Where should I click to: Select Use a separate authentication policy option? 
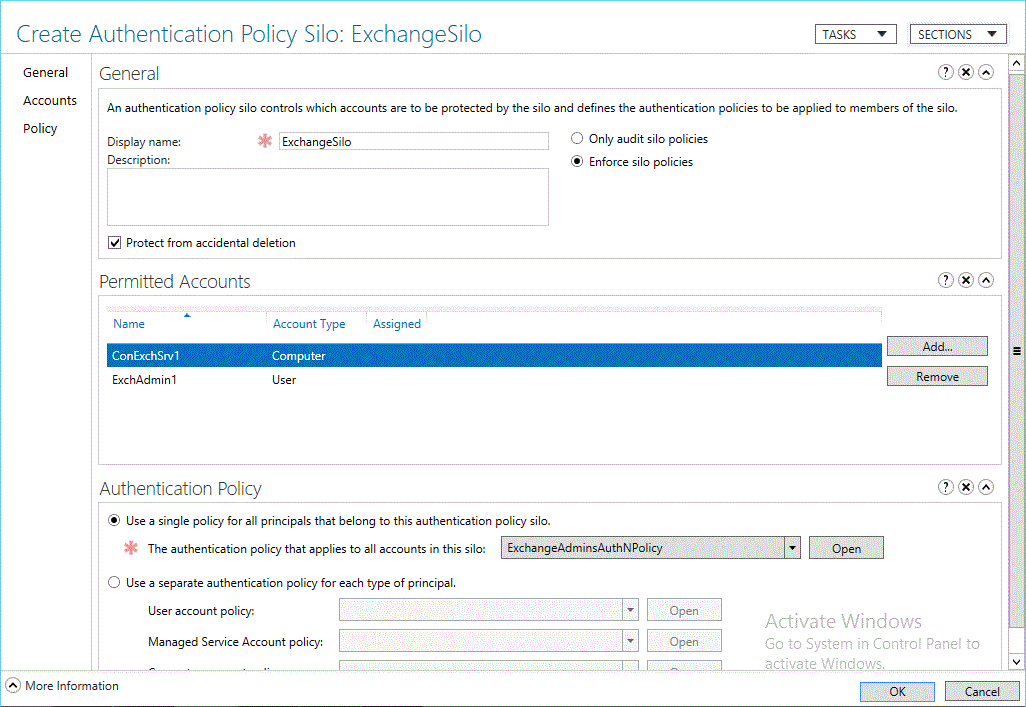pos(114,582)
